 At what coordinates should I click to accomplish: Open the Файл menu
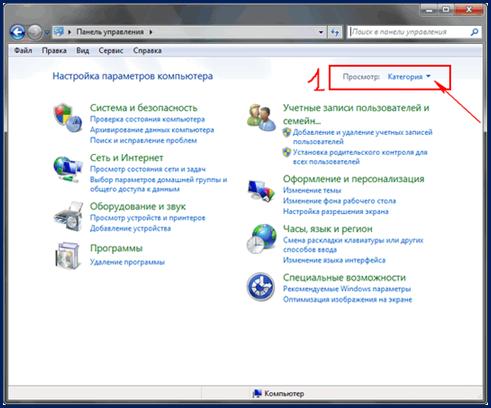coord(23,51)
